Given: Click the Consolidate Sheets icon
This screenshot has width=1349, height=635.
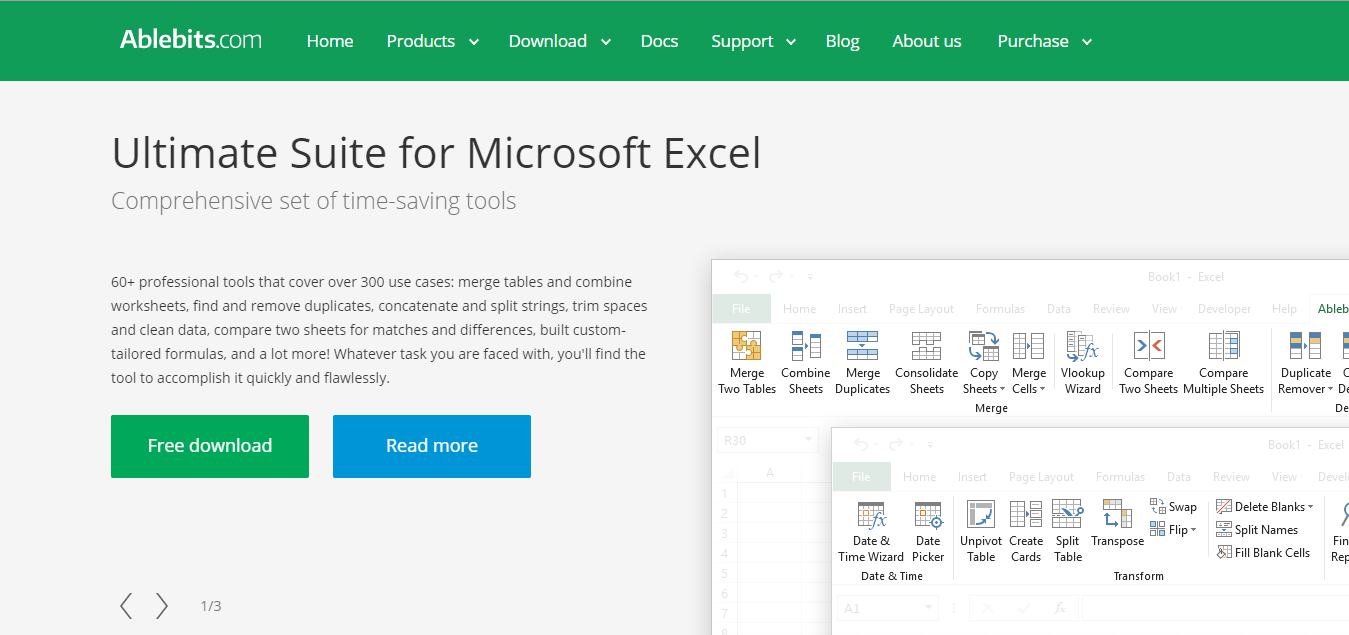Looking at the screenshot, I should [x=926, y=362].
